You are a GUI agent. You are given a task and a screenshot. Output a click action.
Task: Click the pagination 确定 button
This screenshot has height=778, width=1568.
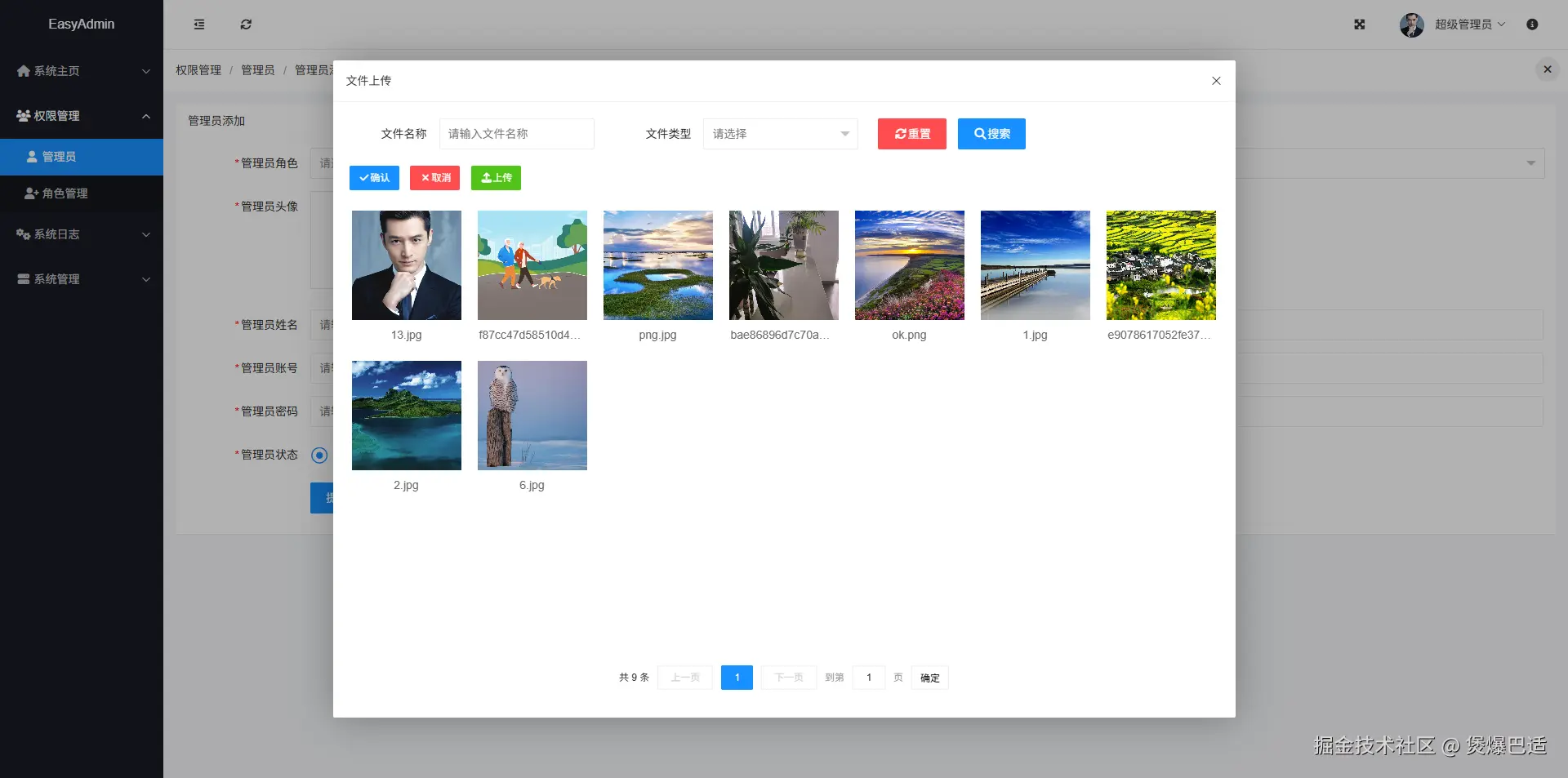930,678
